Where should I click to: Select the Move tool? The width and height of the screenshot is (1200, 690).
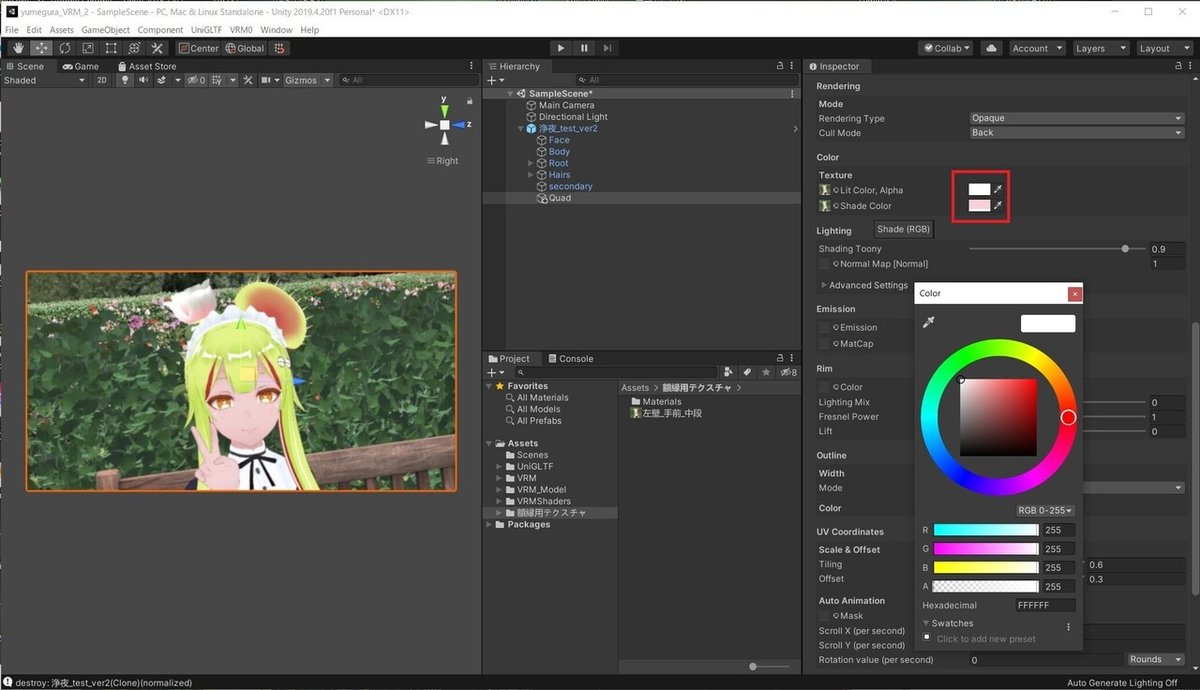coord(41,48)
